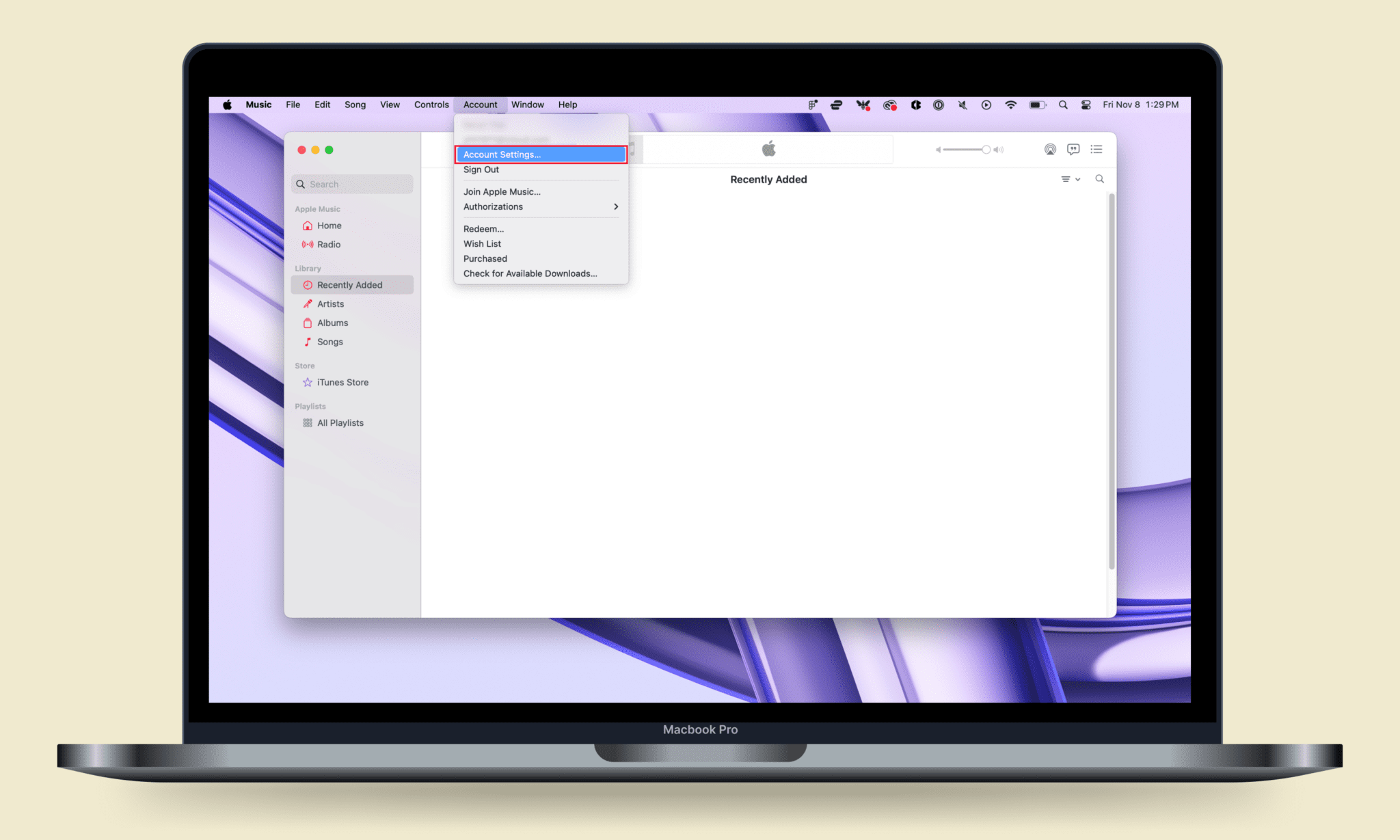Image resolution: width=1400 pixels, height=840 pixels.
Task: Toggle mute from the menu bar sound icon
Action: tap(962, 105)
